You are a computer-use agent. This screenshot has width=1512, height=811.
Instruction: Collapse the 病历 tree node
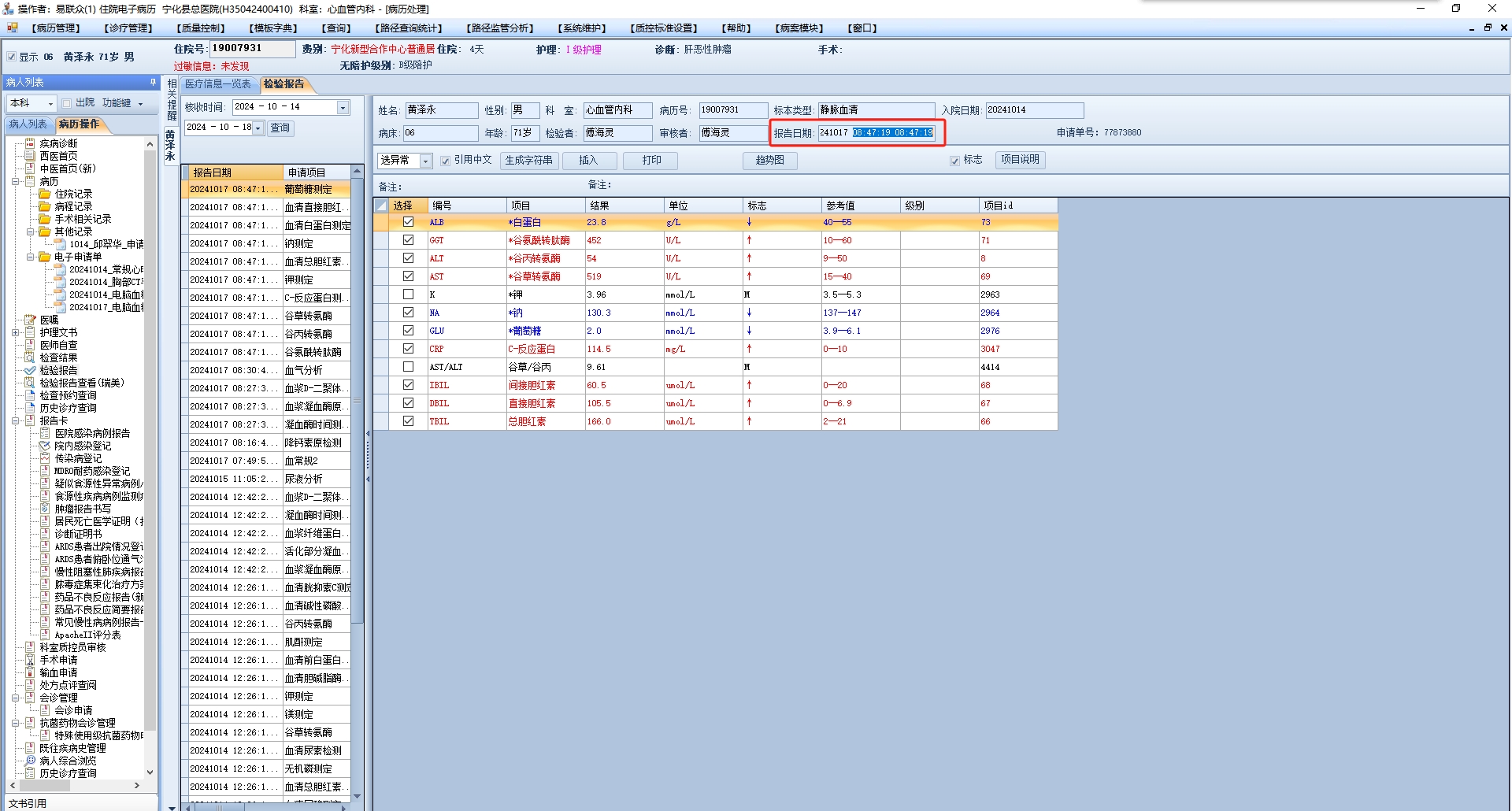[x=15, y=181]
